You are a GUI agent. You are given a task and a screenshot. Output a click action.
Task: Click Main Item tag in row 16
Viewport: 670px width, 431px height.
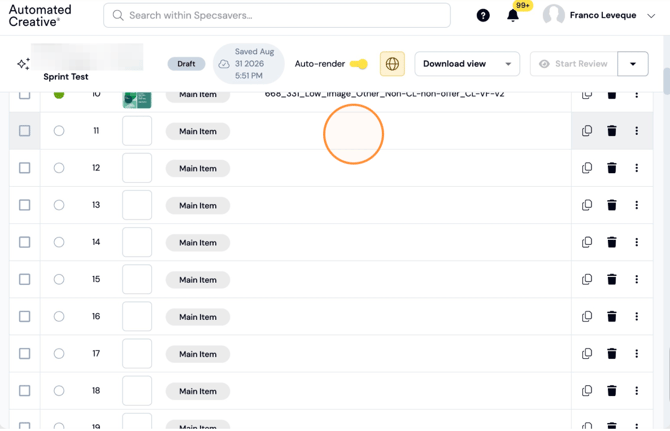[198, 317]
